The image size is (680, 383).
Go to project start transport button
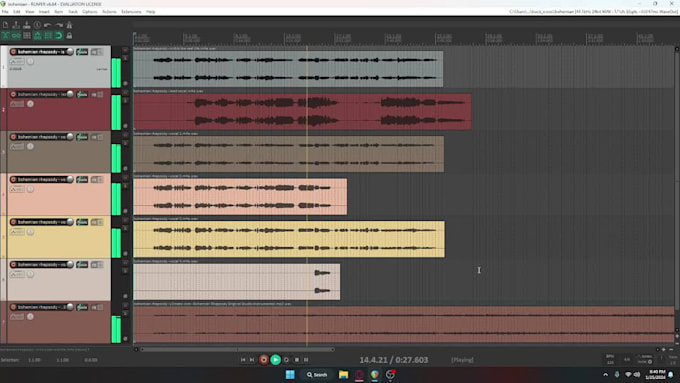coord(243,360)
